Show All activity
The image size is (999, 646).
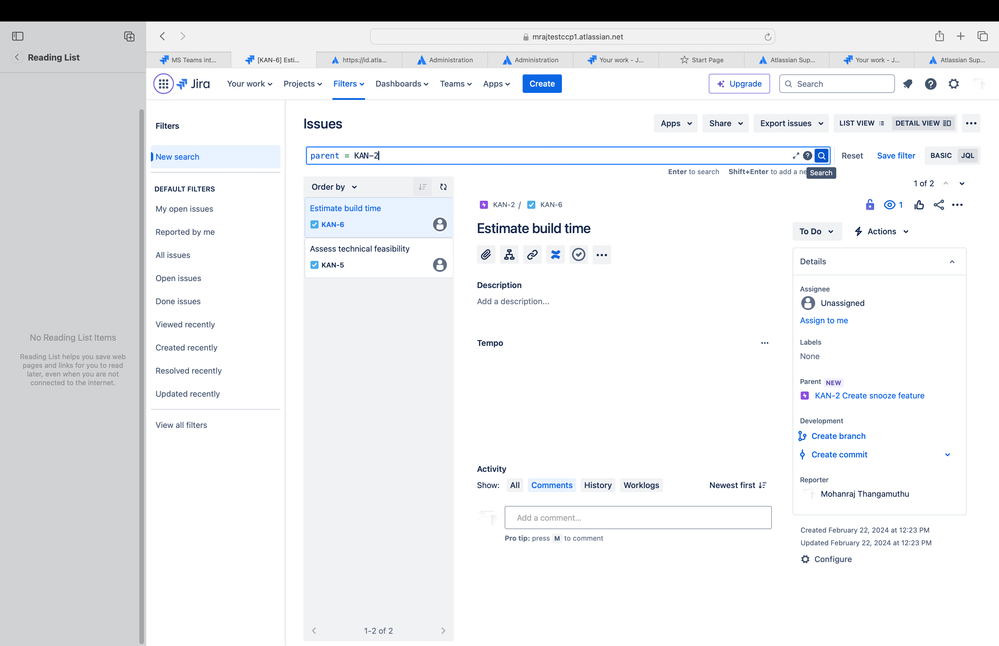click(x=515, y=485)
